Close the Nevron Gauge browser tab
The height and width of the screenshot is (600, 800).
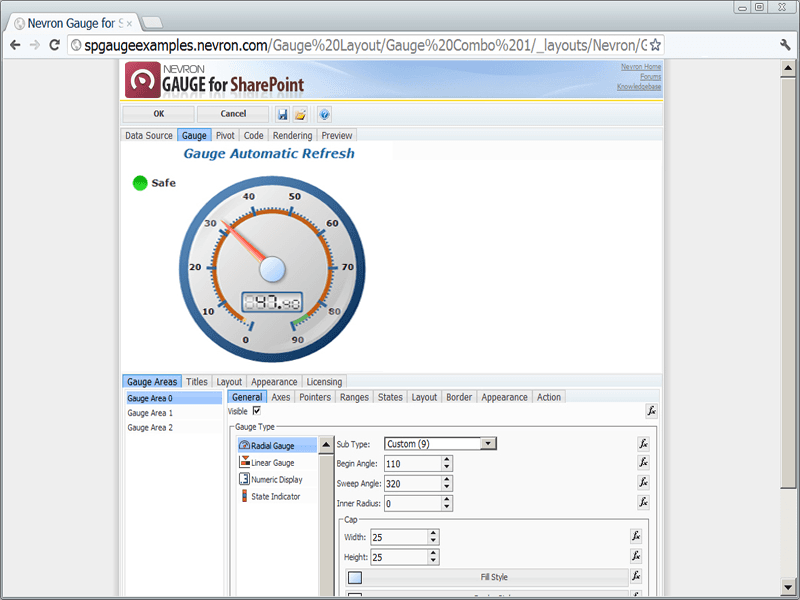click(x=129, y=23)
